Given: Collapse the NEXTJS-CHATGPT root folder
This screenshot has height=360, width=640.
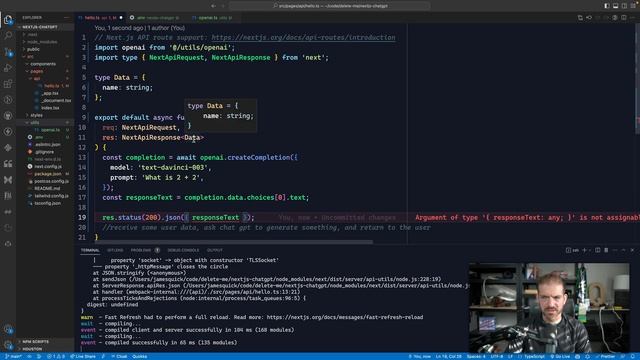Looking at the screenshot, I should 45,27.
